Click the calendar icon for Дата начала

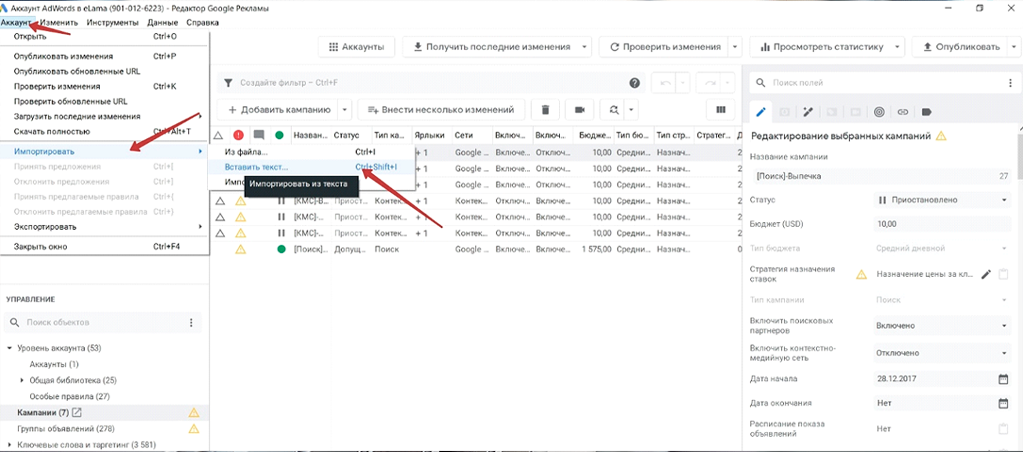(x=1003, y=379)
